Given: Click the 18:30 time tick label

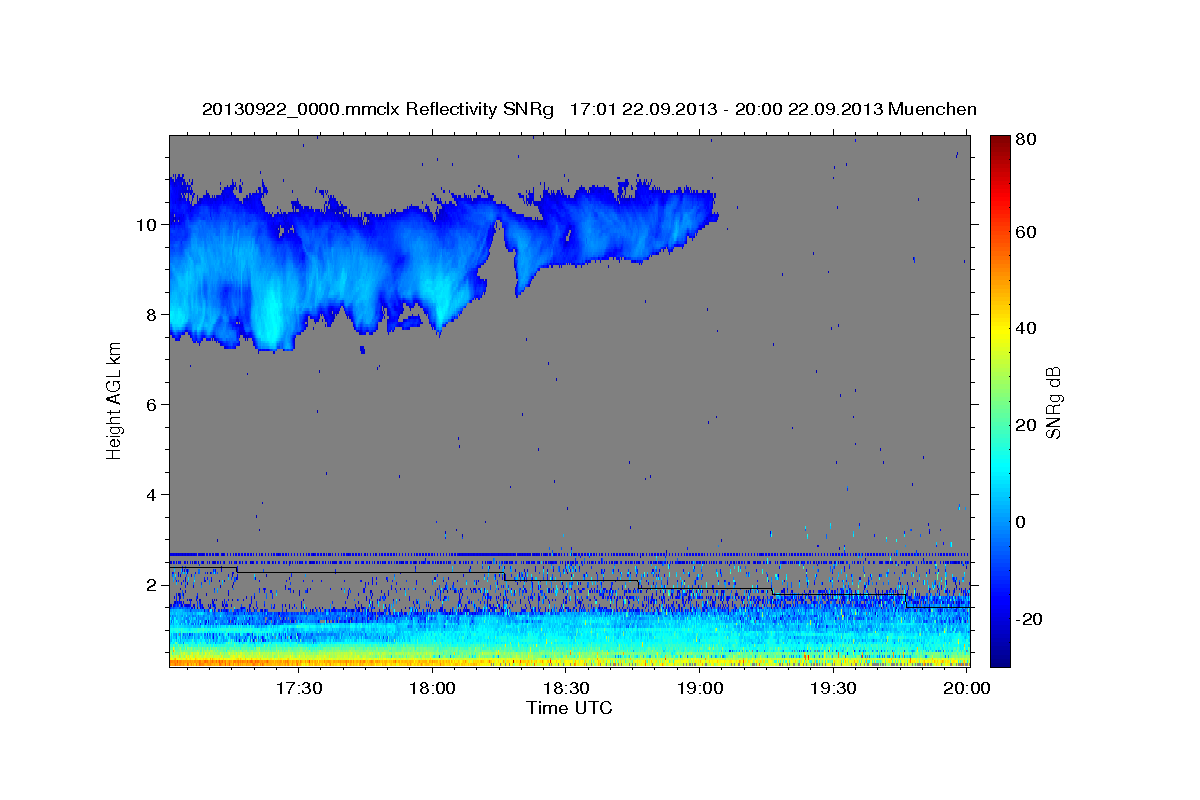Looking at the screenshot, I should click(565, 688).
